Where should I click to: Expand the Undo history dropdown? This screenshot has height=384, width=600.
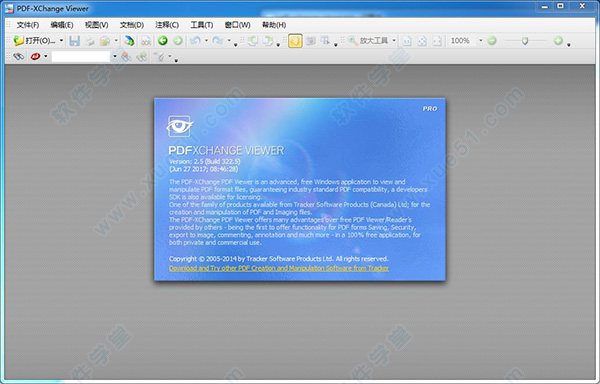[x=206, y=40]
